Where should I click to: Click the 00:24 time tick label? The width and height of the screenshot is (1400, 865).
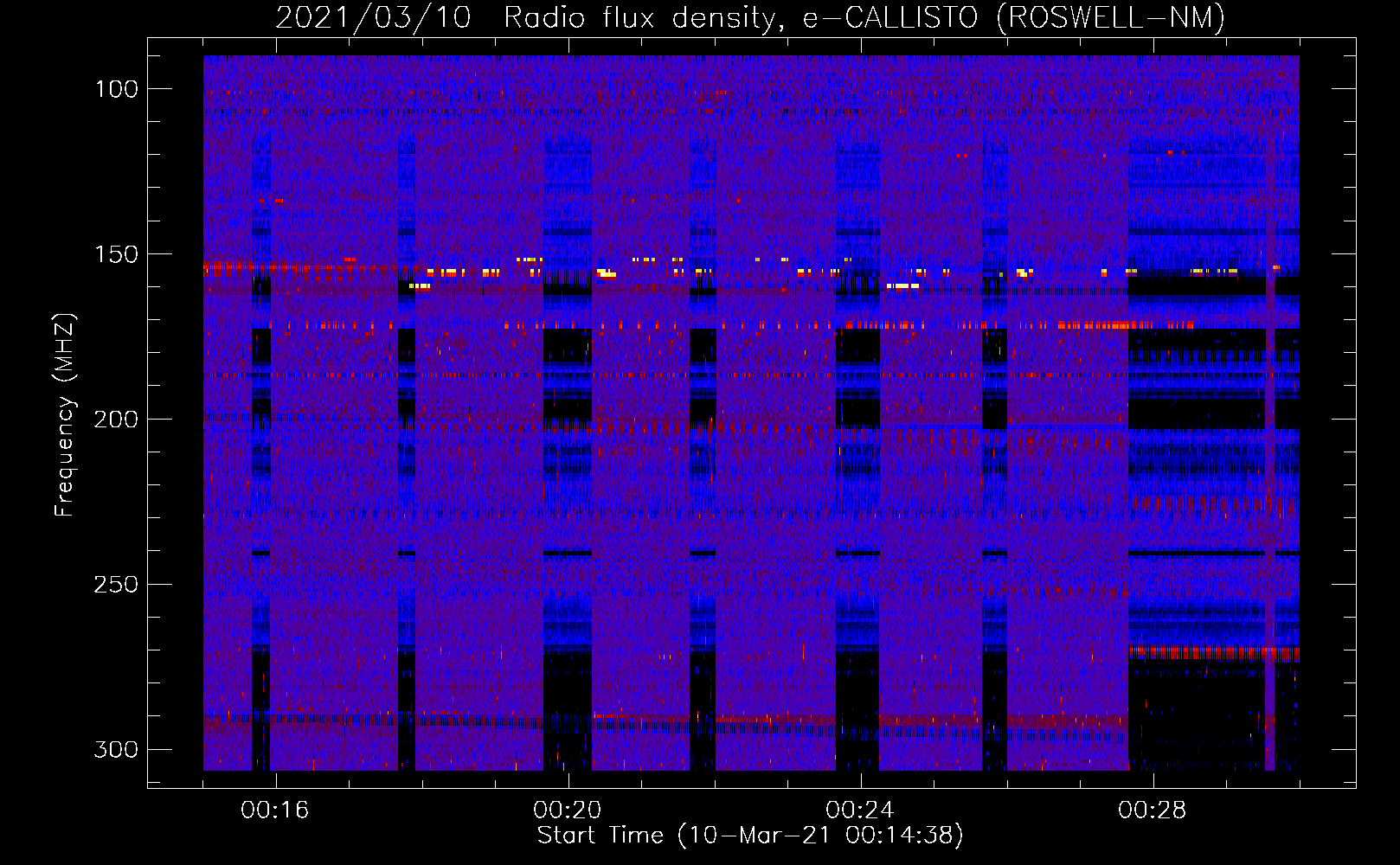point(860,811)
